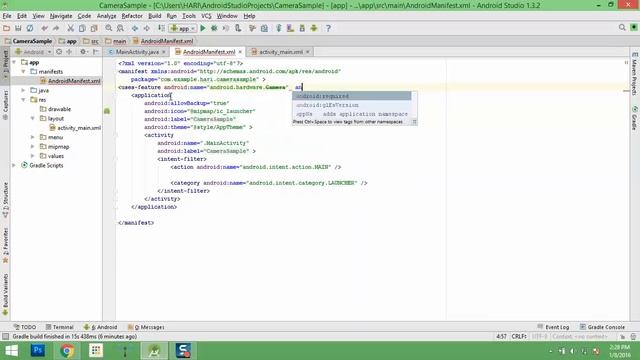Open the File menu
Screen dimensions: 640x360
[x=7, y=16]
